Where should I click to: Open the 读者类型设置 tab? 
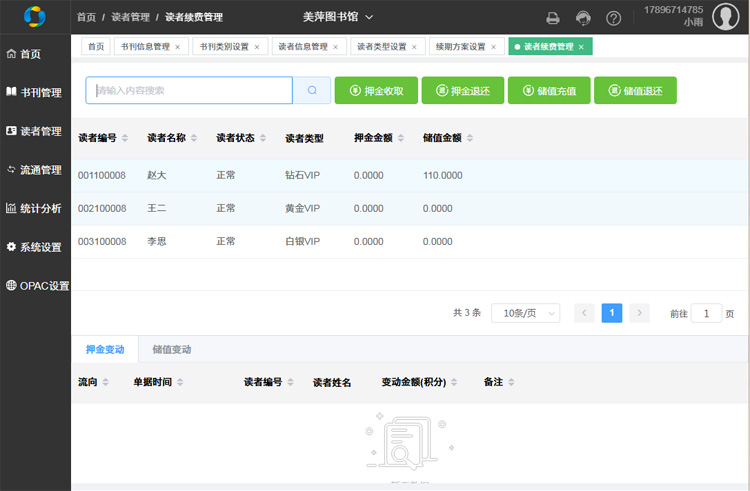(x=382, y=47)
